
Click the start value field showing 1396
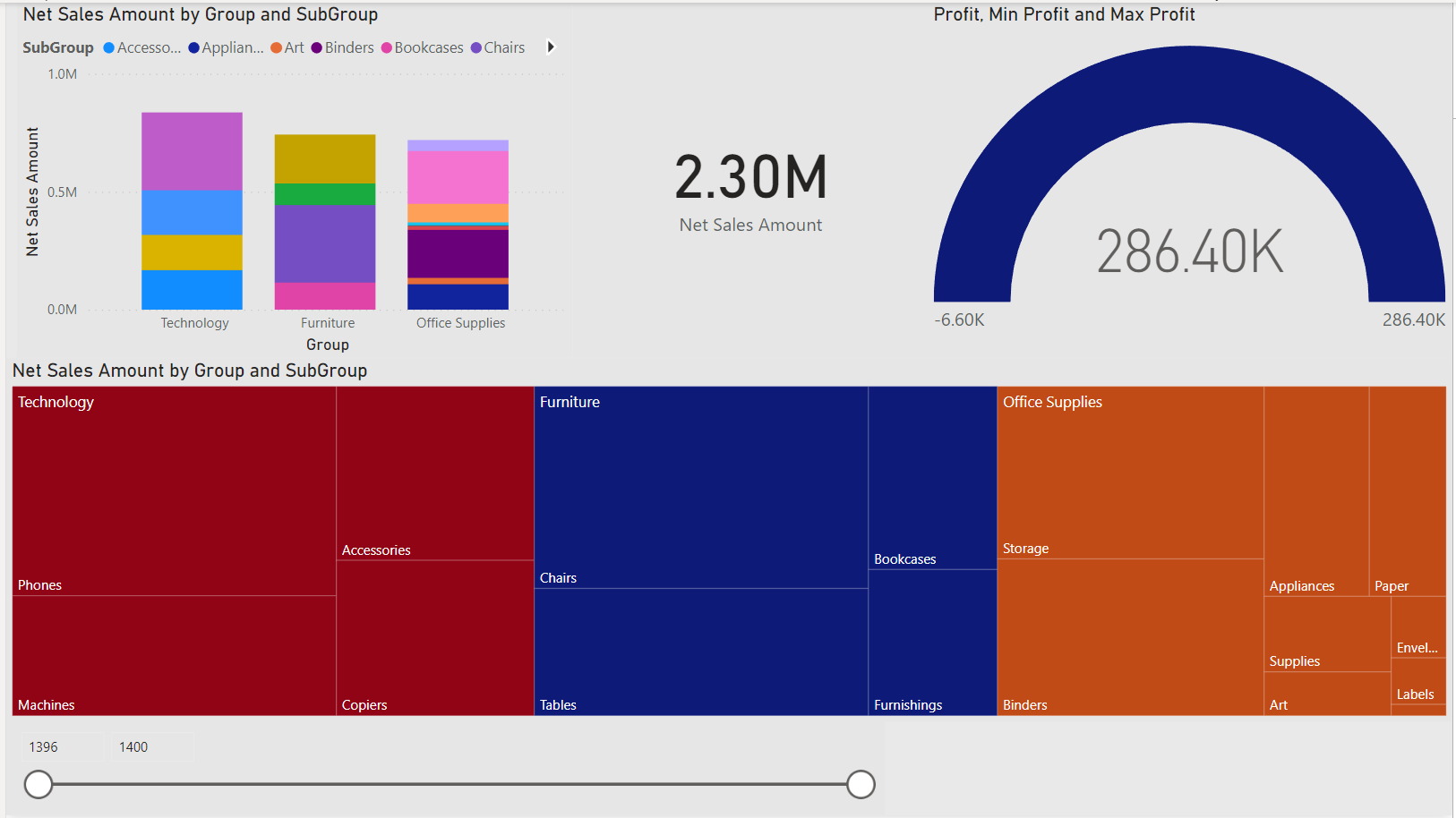tap(63, 747)
